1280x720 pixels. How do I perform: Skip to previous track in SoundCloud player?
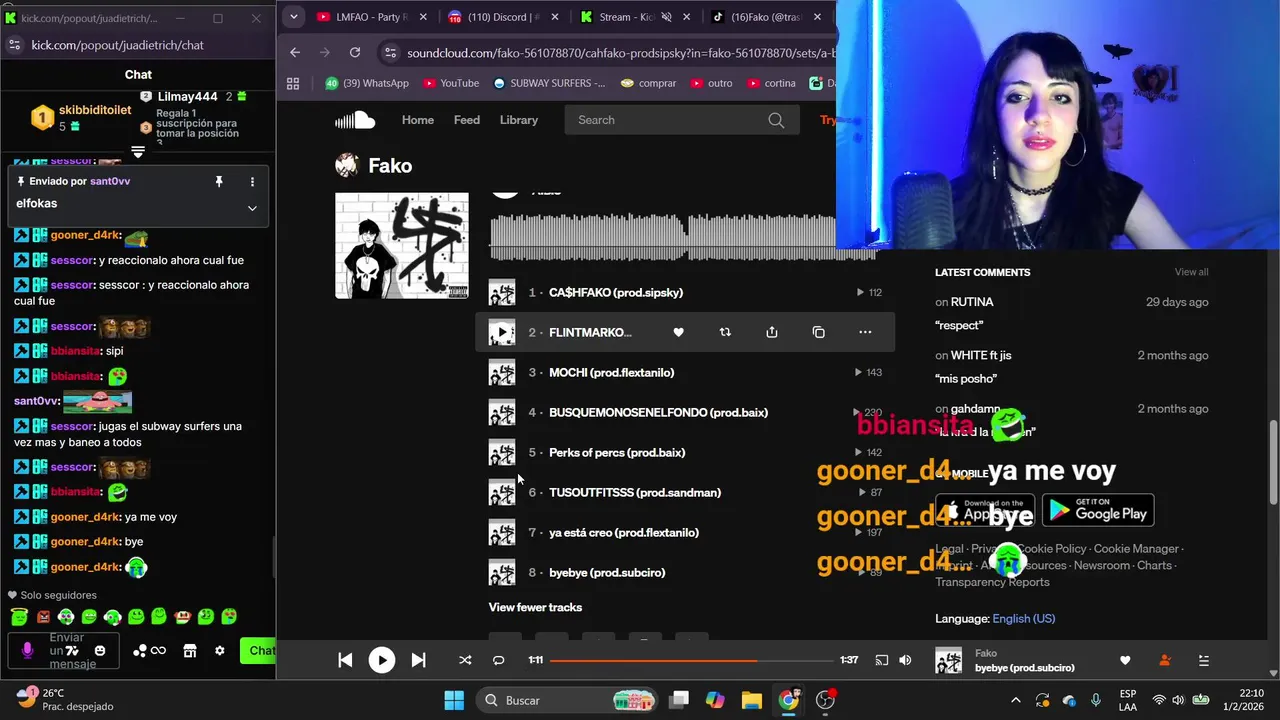(345, 660)
